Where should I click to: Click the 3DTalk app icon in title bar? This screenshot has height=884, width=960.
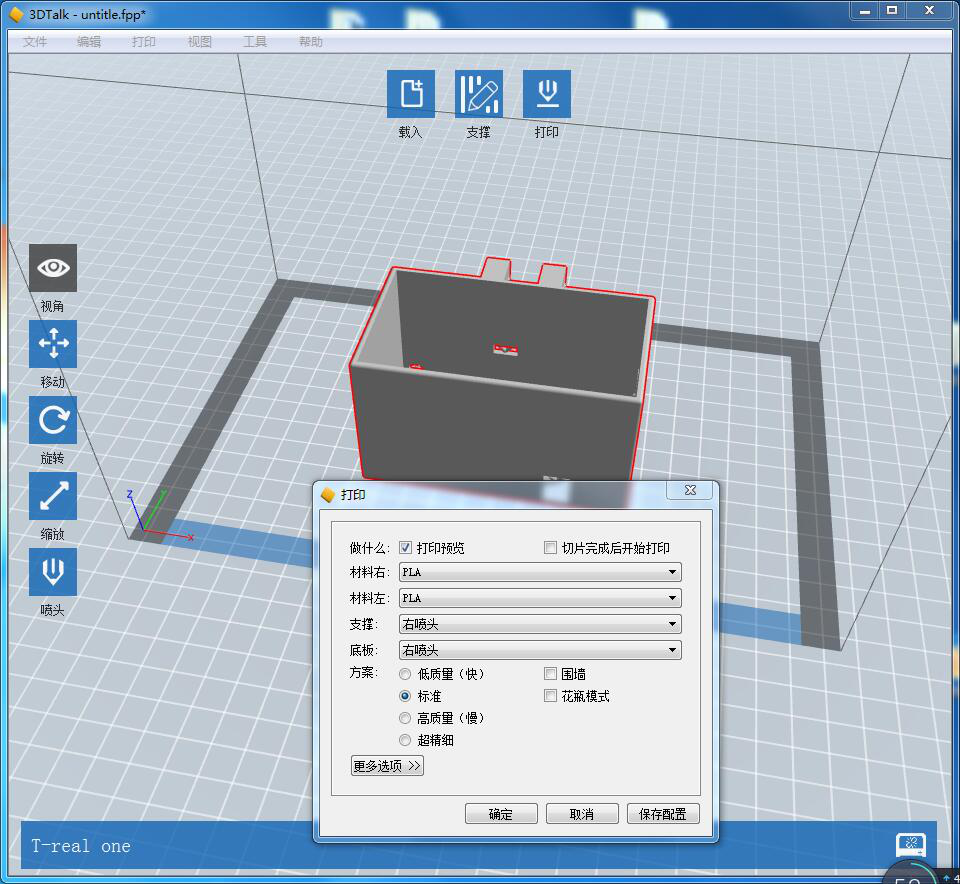(15, 14)
